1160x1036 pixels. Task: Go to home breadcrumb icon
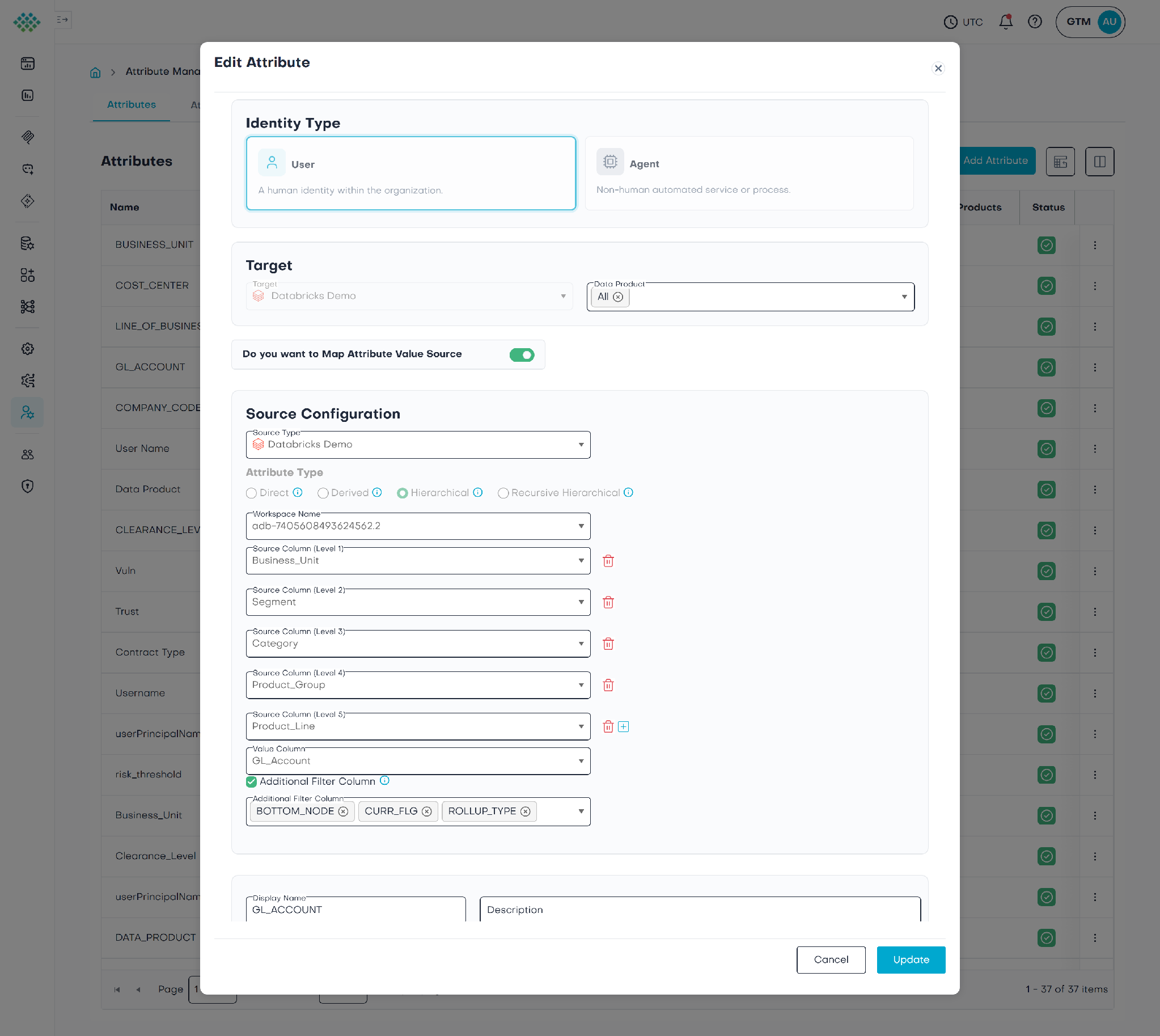coord(95,72)
